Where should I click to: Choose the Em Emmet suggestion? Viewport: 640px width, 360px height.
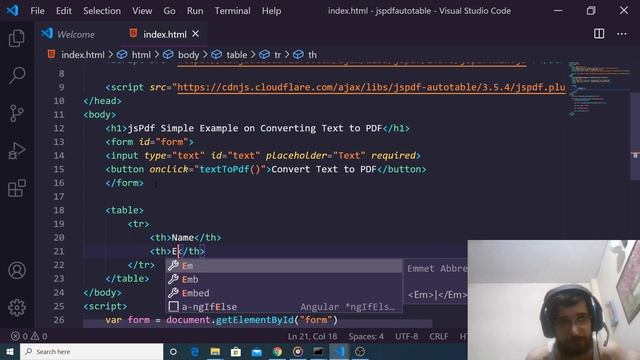click(284, 266)
